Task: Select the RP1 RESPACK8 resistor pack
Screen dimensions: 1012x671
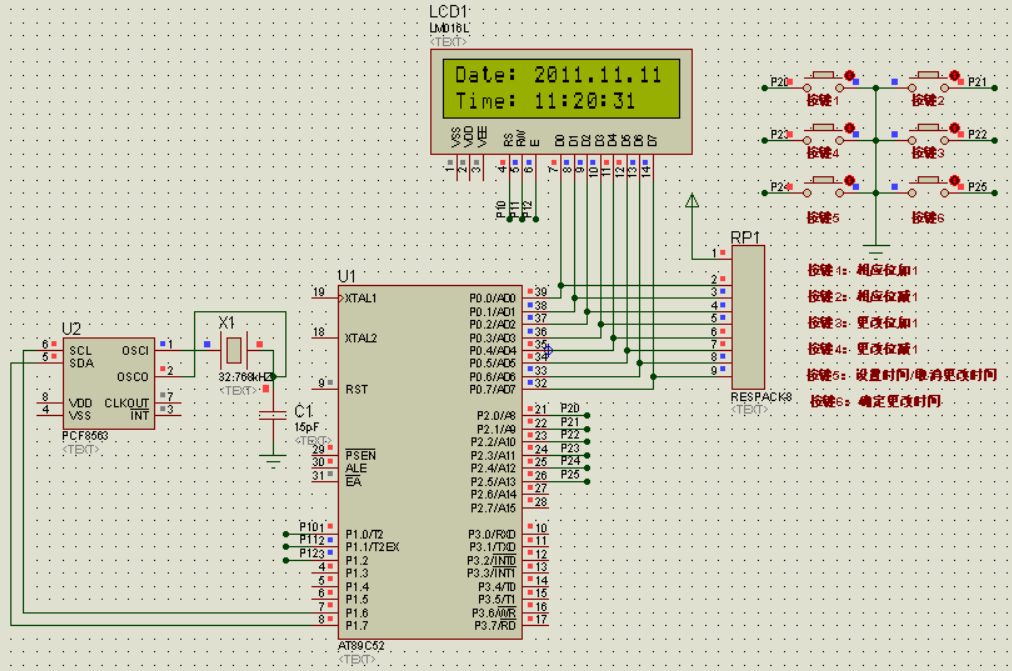Action: [747, 316]
